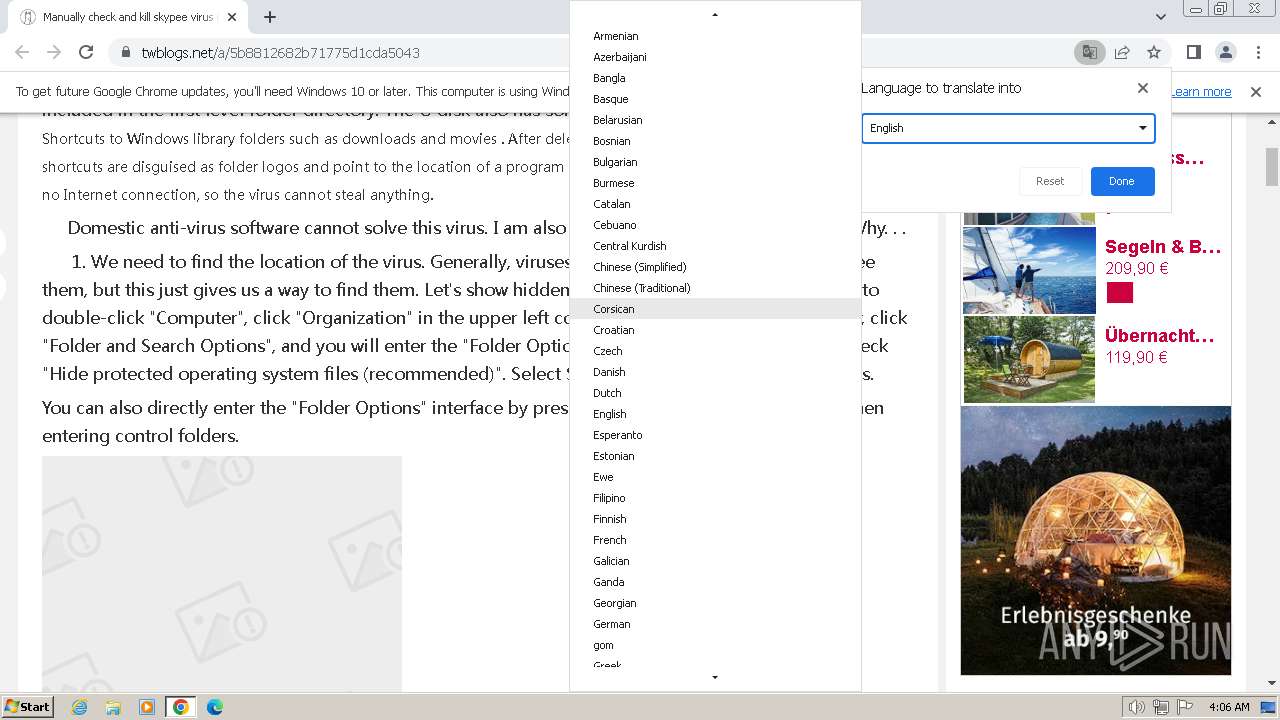Open the Learn more link
1280x720 pixels.
[x=1201, y=92]
